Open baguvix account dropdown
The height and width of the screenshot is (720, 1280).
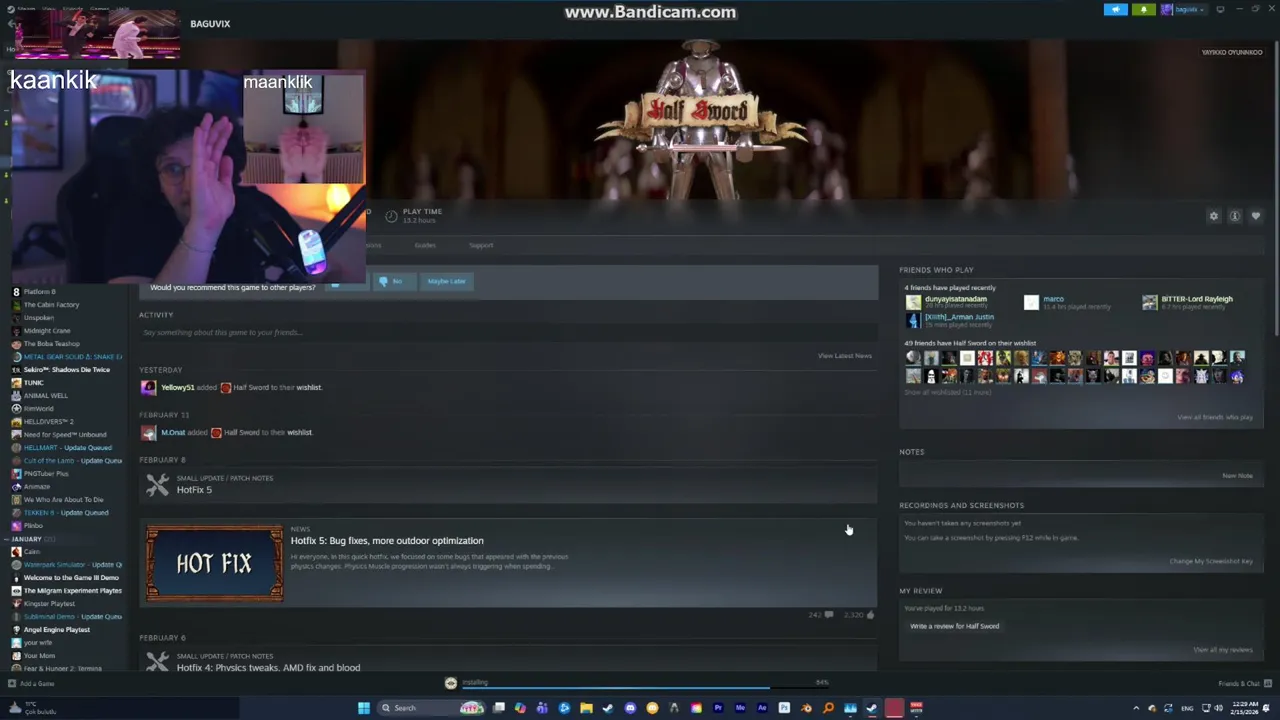pyautogui.click(x=1185, y=9)
